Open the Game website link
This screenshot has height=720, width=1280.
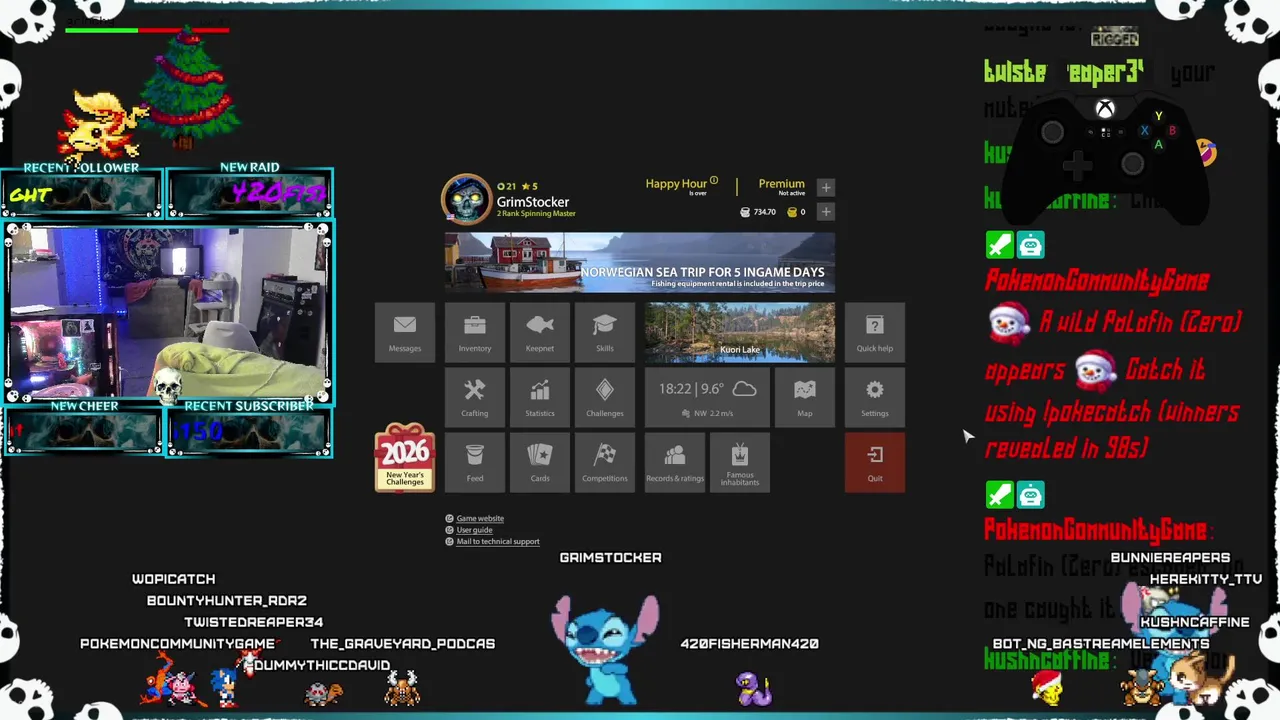pyautogui.click(x=480, y=518)
